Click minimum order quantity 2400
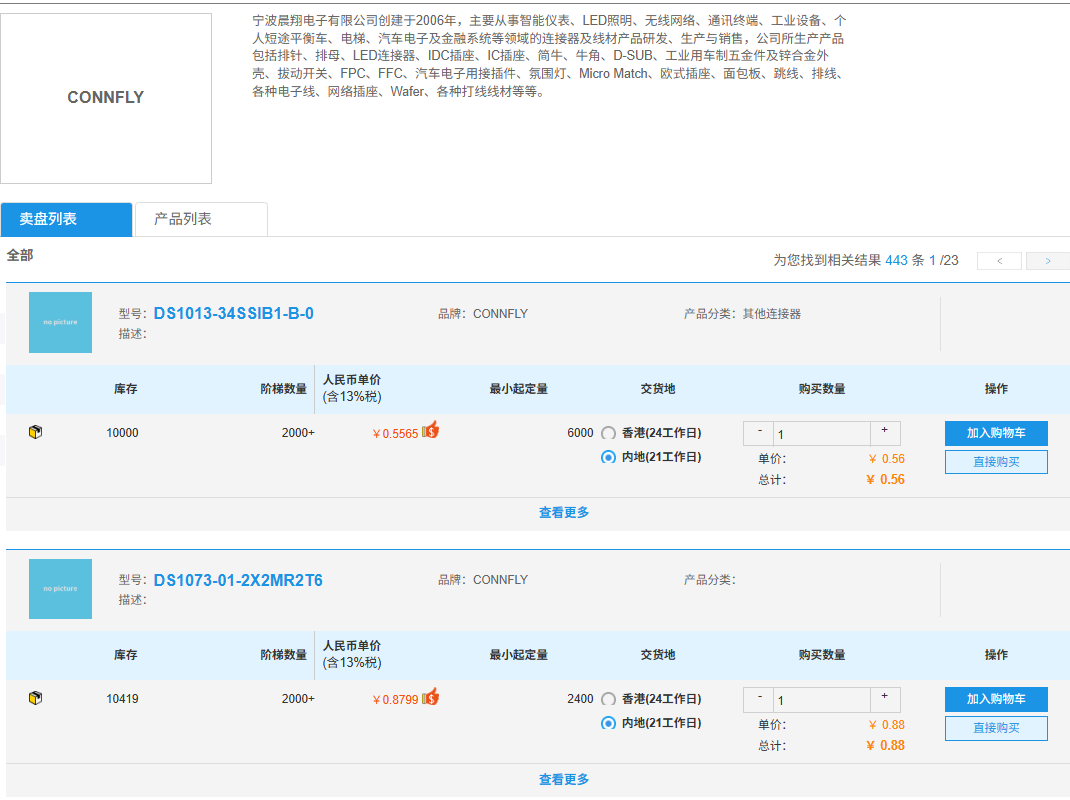 pos(580,699)
